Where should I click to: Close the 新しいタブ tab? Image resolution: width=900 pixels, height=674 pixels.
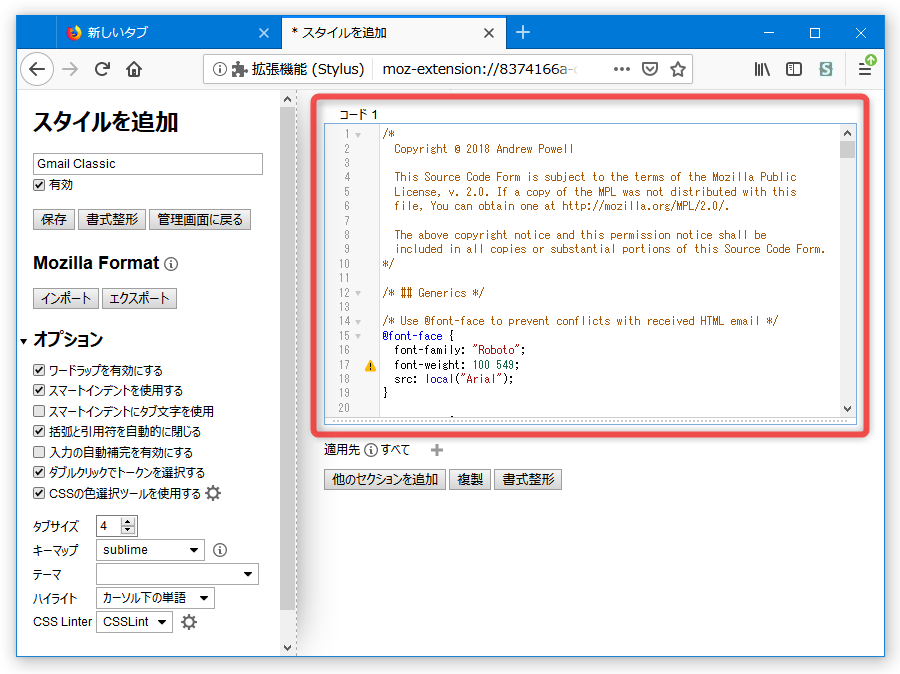(x=264, y=33)
